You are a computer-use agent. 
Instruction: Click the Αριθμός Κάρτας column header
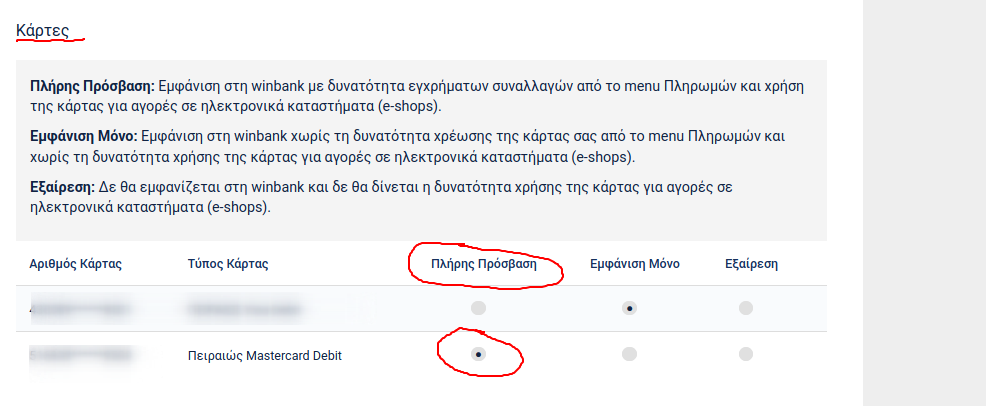(x=76, y=264)
